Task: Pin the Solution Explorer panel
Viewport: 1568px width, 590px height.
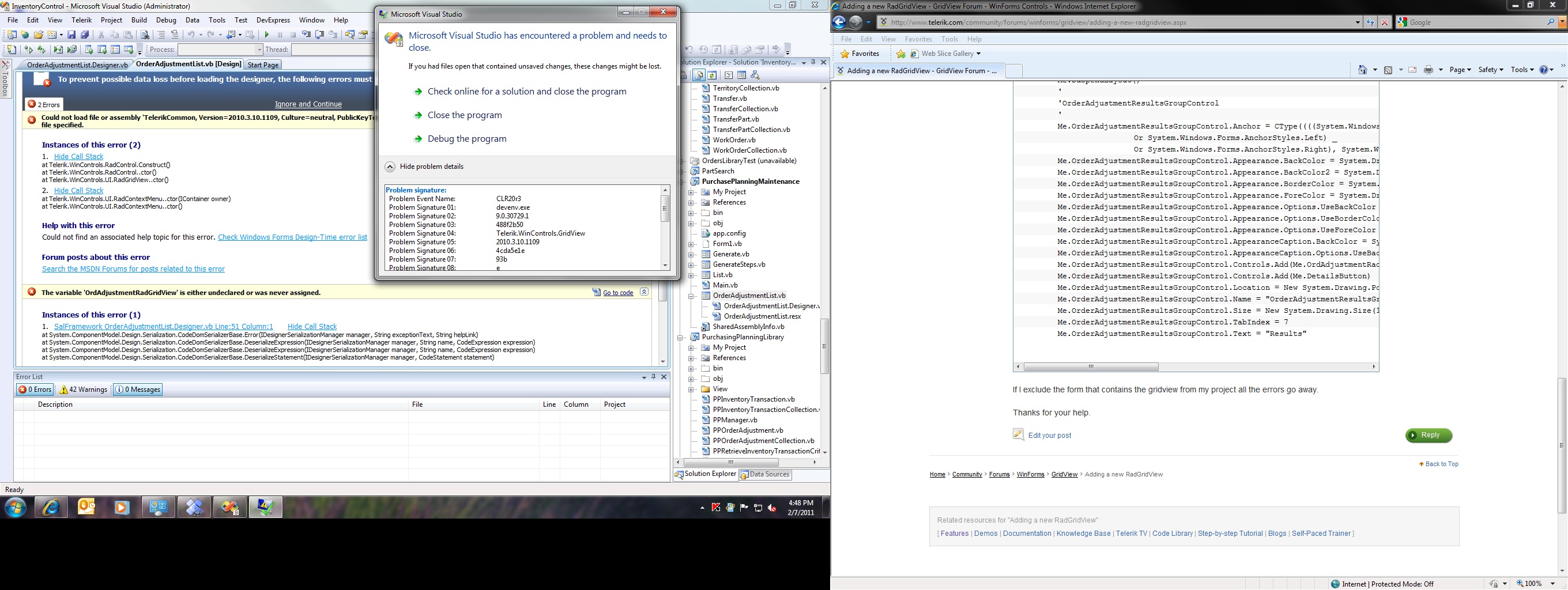Action: (813, 62)
